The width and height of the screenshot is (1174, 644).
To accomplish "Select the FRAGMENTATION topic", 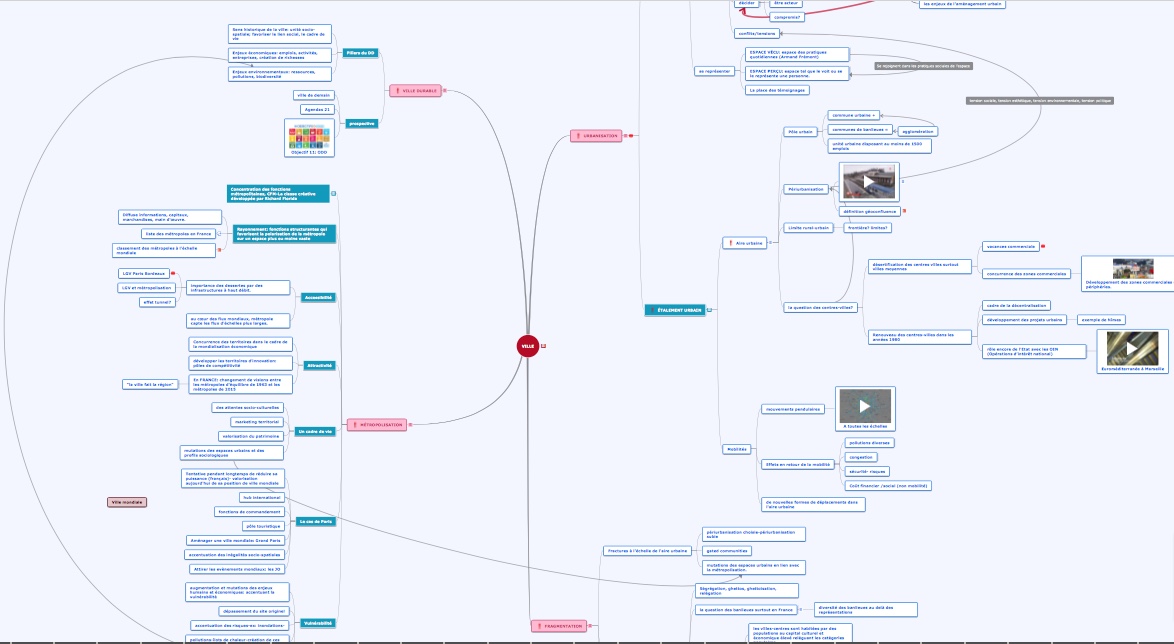I will click(x=559, y=626).
